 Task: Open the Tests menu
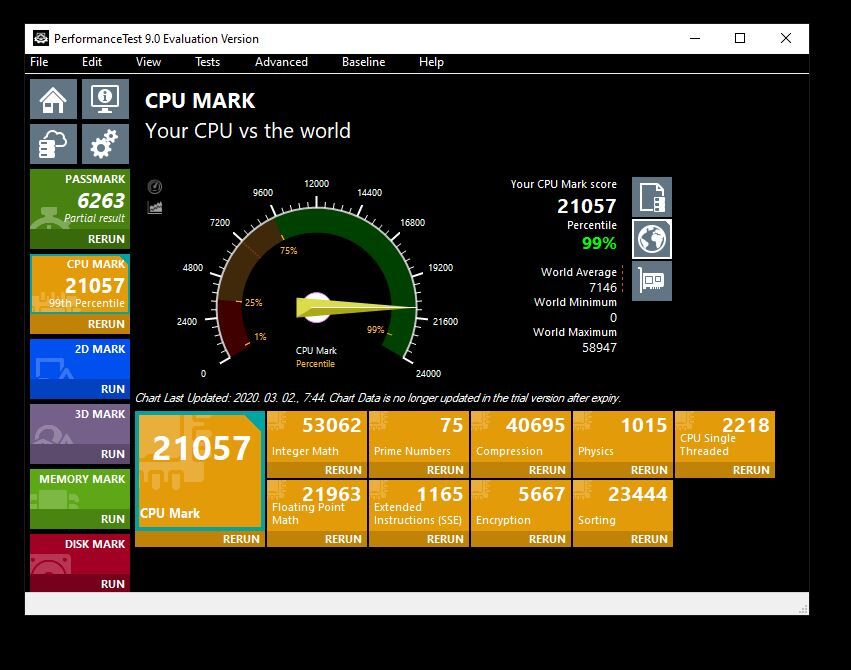coord(207,62)
